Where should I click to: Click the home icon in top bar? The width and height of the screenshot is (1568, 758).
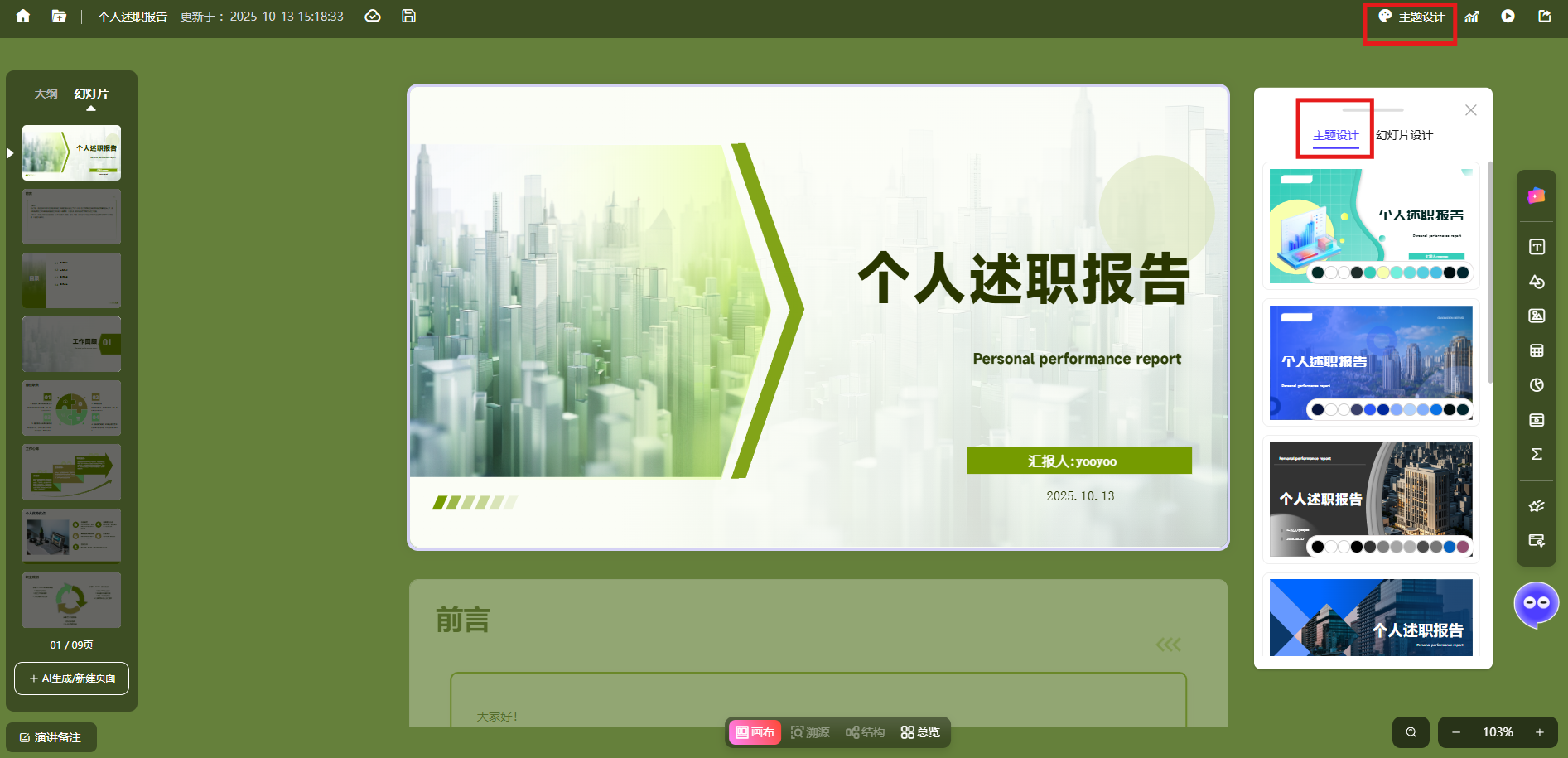pos(23,17)
